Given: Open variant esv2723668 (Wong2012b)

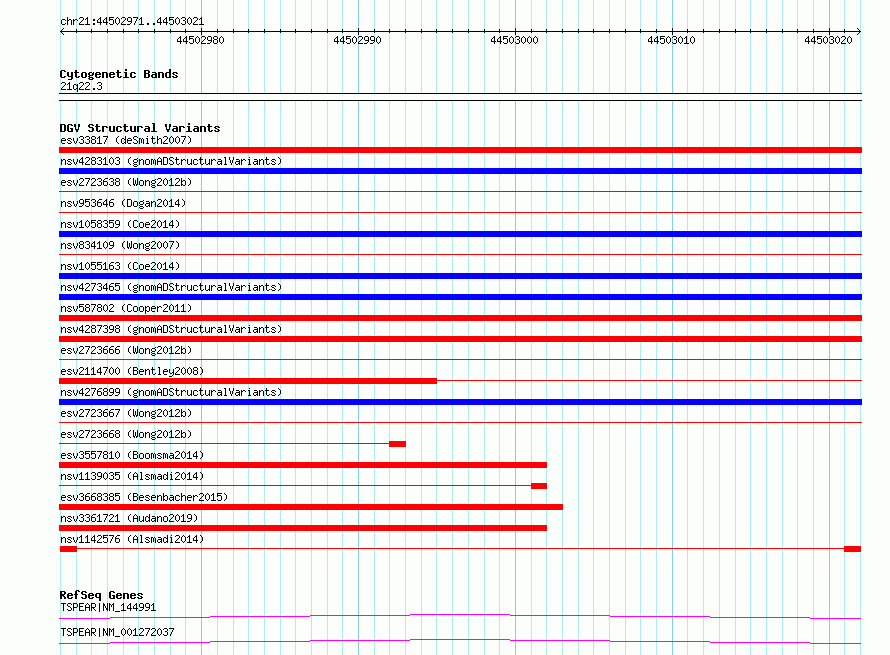Looking at the screenshot, I should [x=126, y=434].
